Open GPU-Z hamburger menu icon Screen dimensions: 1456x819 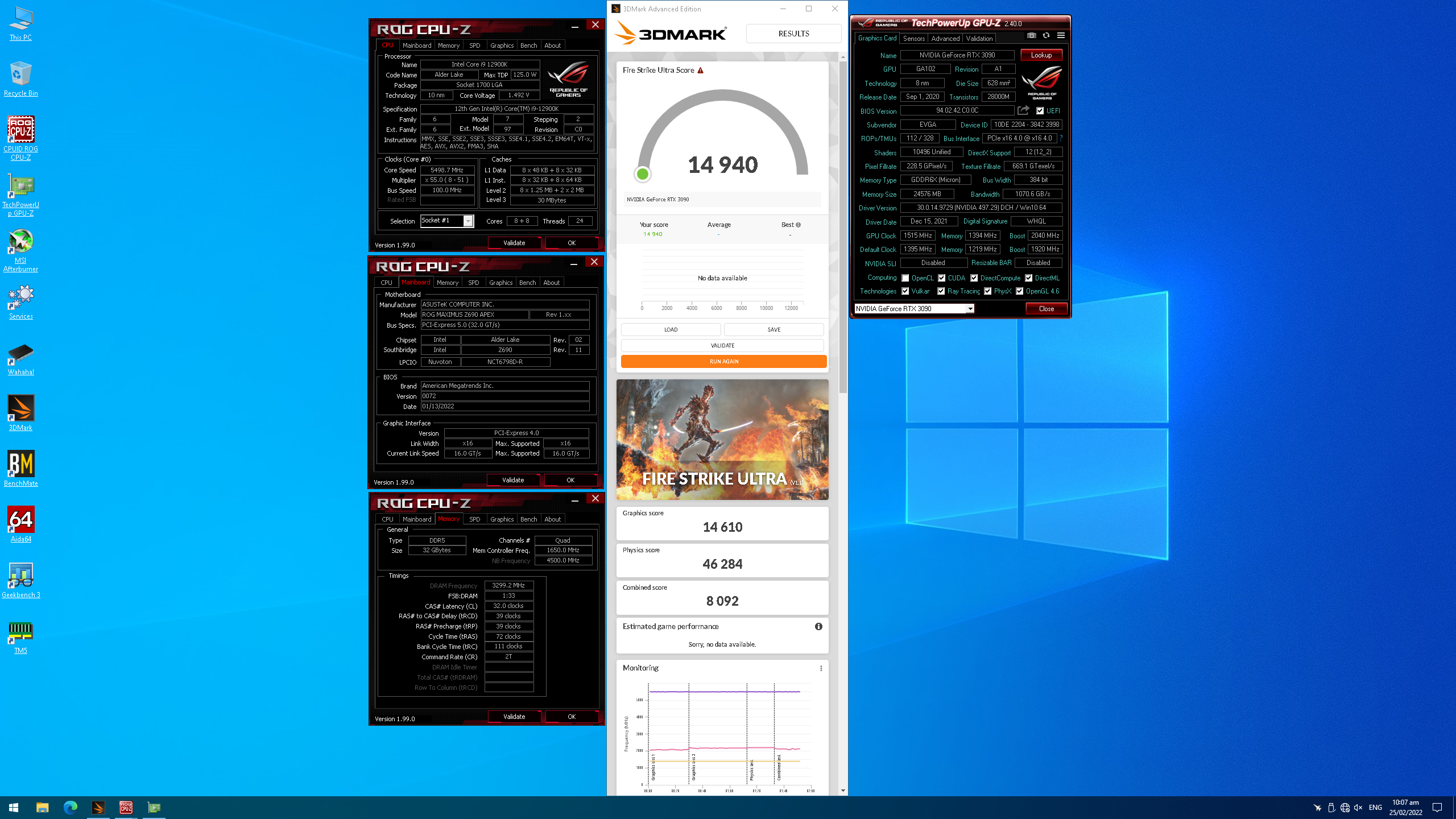1061,35
